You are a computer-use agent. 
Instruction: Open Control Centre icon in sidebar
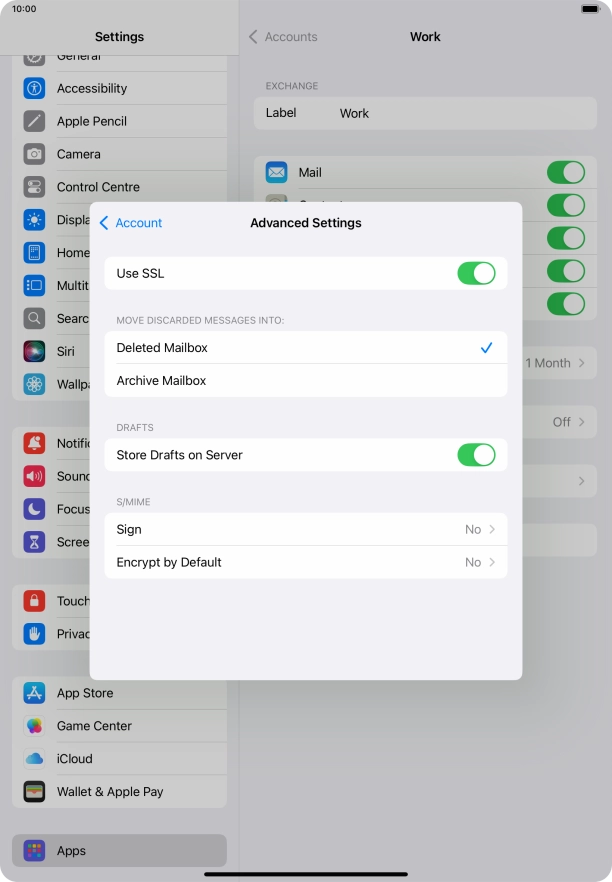[35, 187]
